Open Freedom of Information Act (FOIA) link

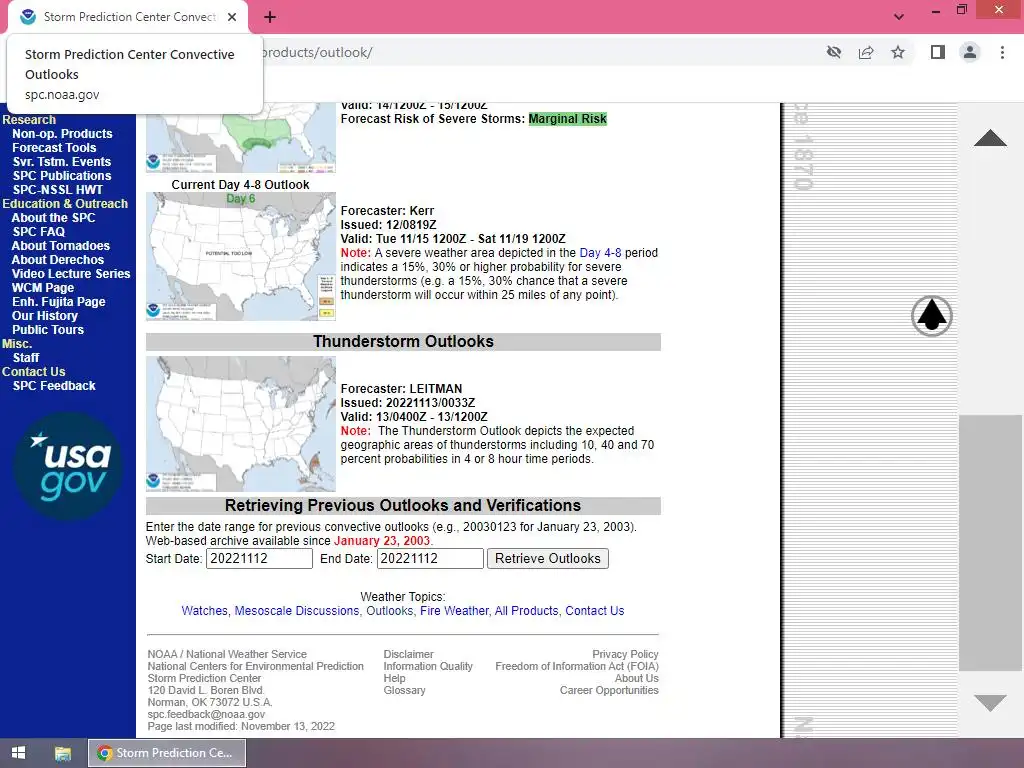(x=577, y=666)
